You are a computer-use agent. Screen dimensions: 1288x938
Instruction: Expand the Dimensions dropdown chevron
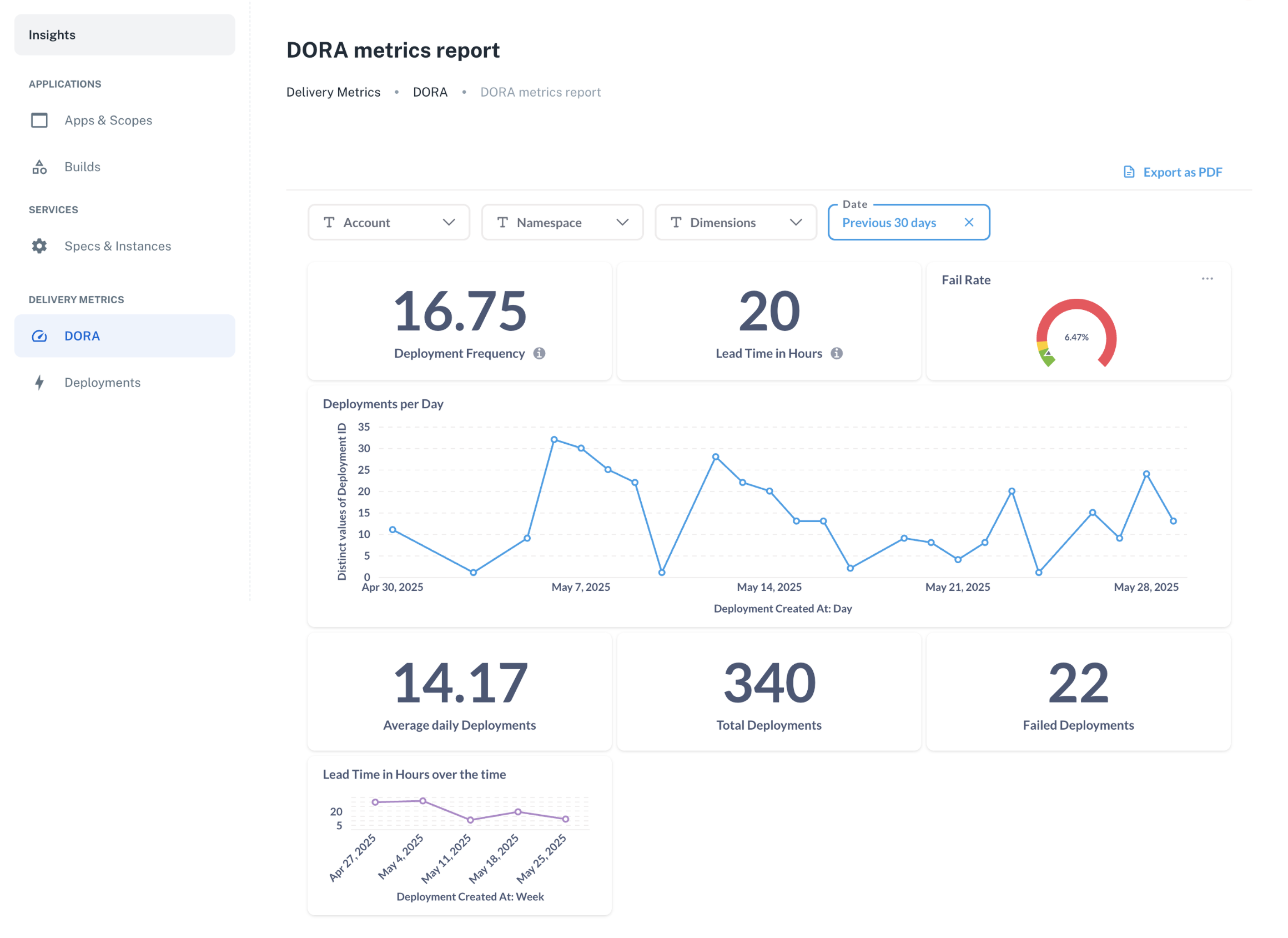(x=796, y=222)
